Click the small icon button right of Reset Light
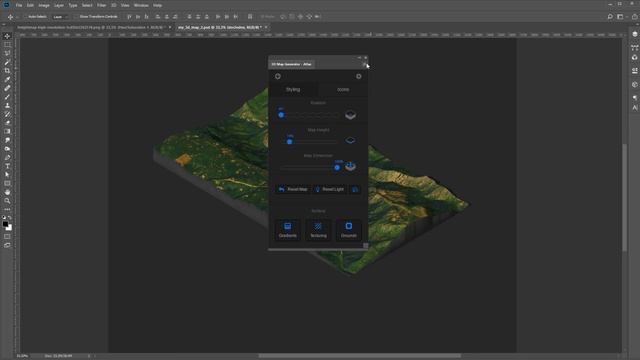The height and width of the screenshot is (360, 640). coord(355,189)
